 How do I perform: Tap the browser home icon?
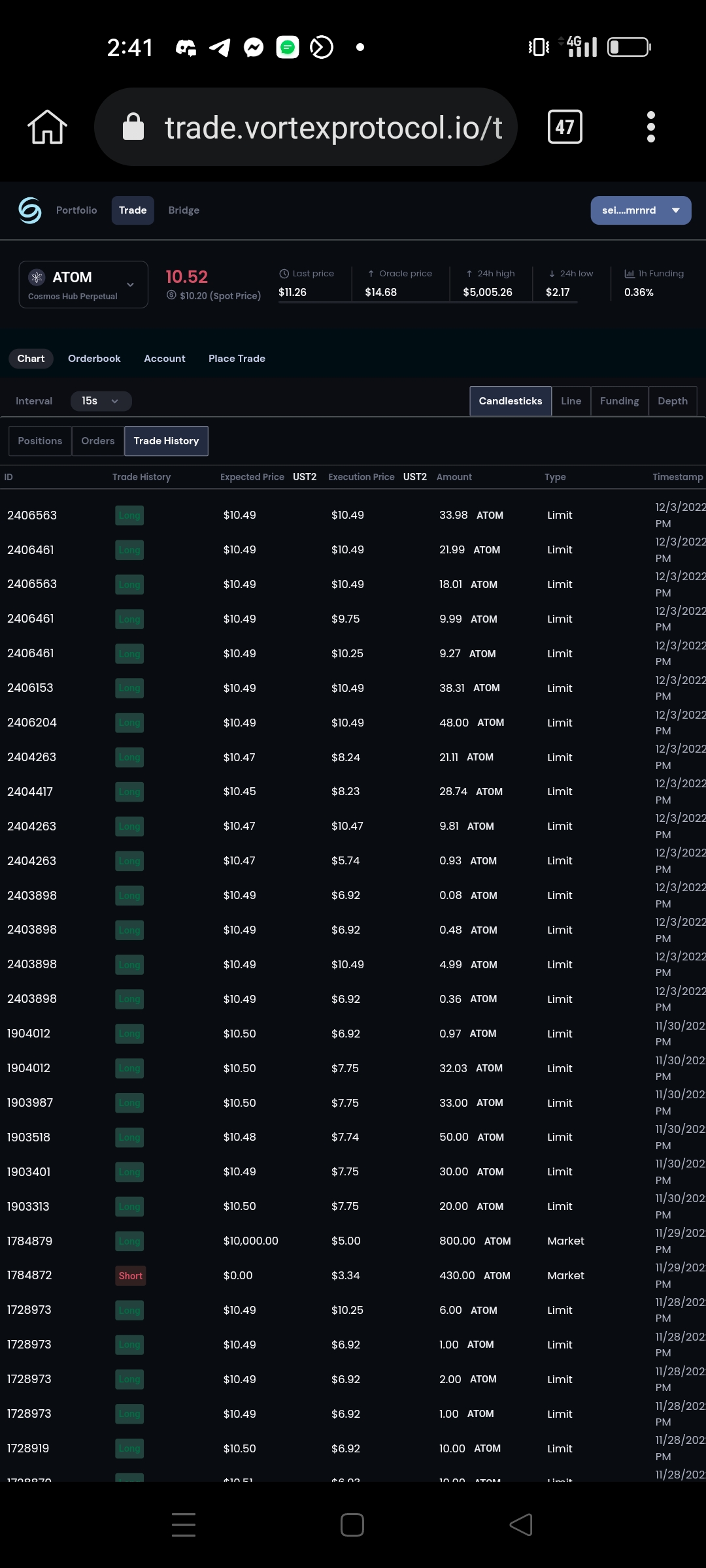[47, 127]
